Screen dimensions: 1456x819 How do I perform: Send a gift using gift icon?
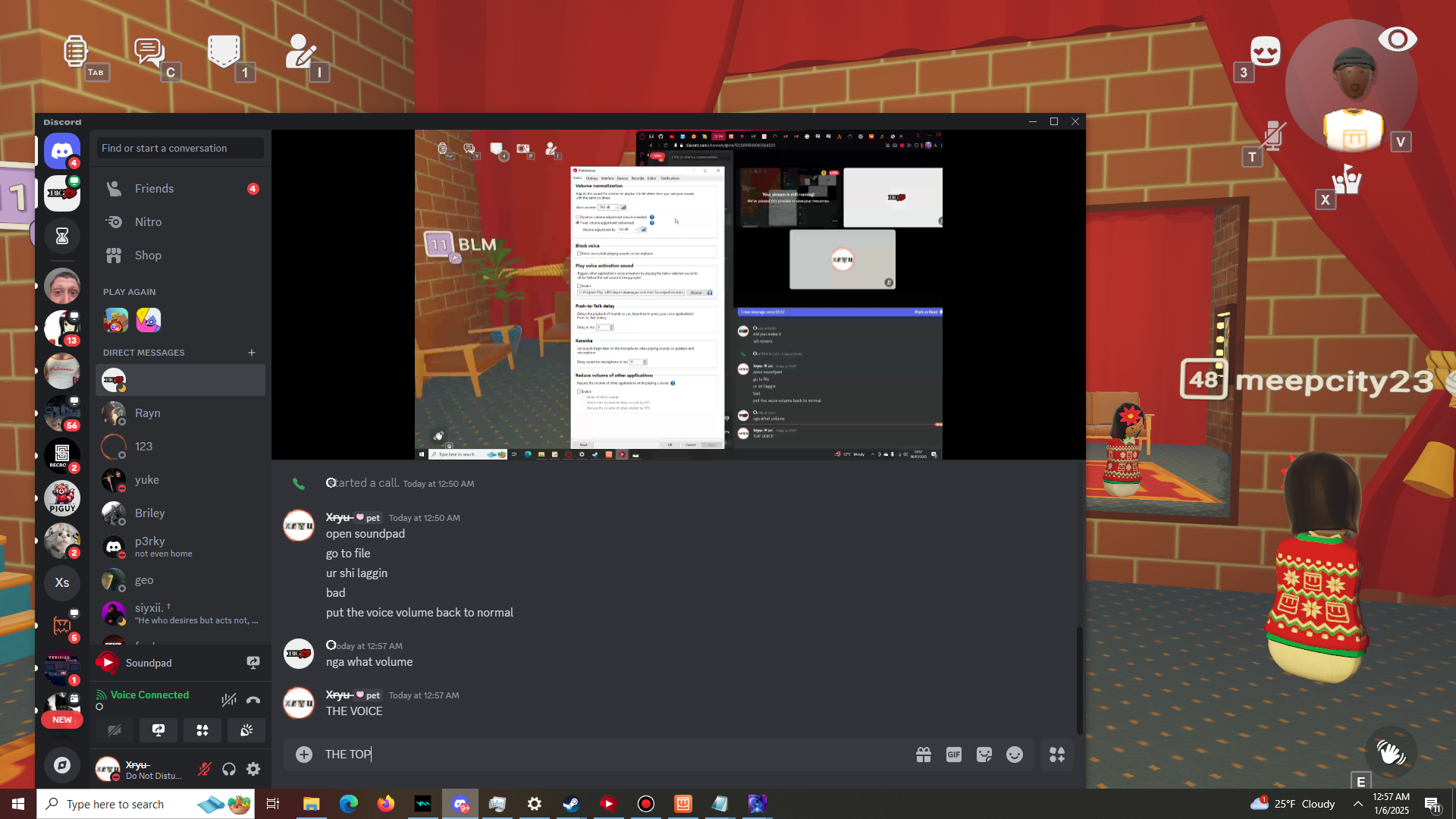[923, 755]
